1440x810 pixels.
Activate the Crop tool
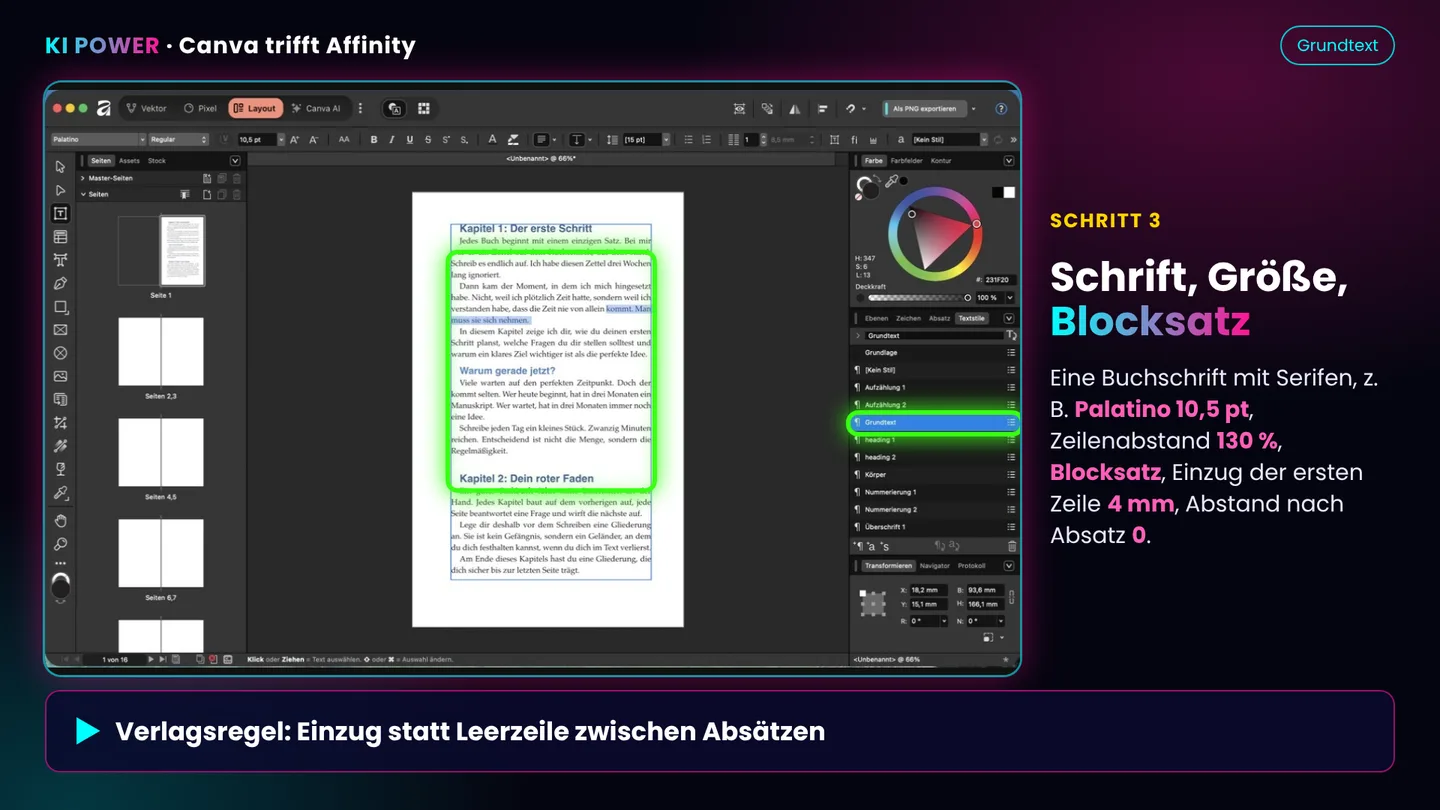click(60, 423)
